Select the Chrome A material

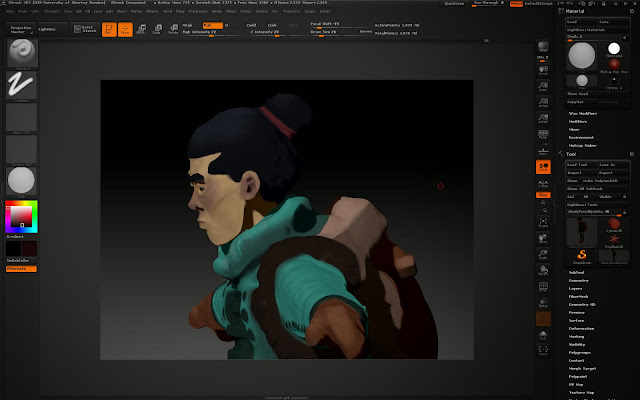613,82
